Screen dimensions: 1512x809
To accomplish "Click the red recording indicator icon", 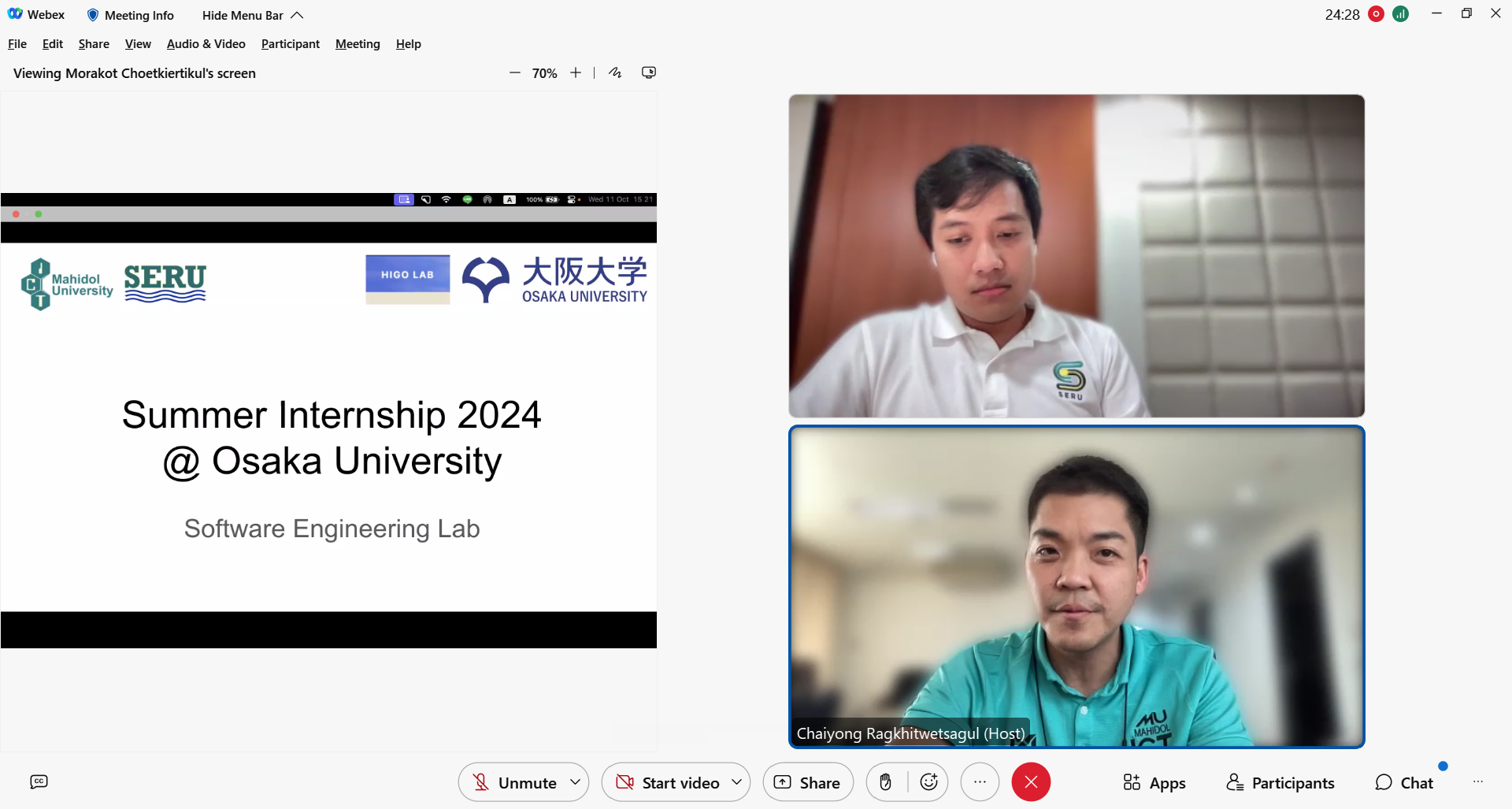I will 1376,14.
